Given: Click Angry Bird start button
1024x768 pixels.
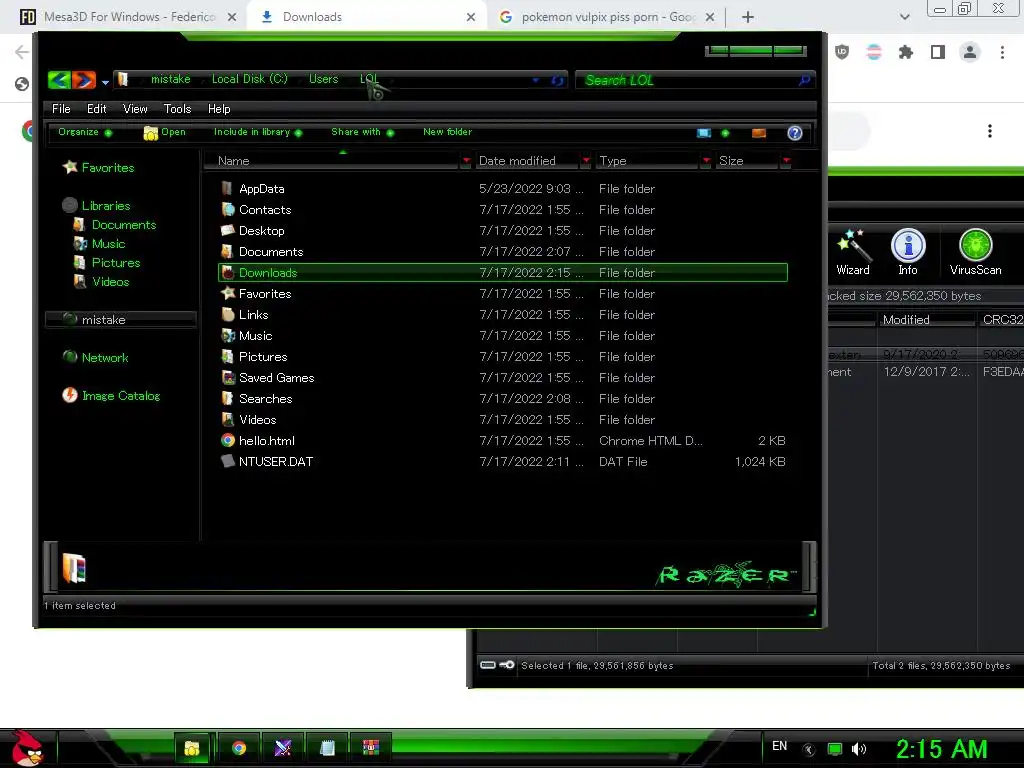Looking at the screenshot, I should pos(27,748).
